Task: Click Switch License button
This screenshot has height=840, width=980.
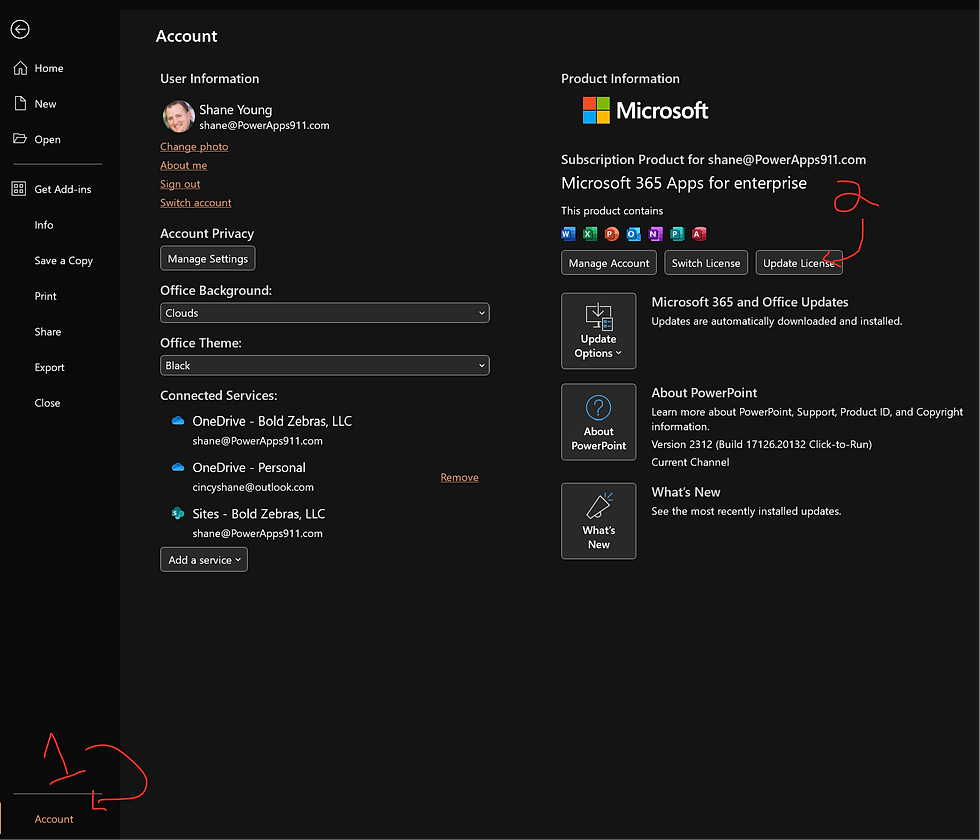Action: (x=706, y=263)
